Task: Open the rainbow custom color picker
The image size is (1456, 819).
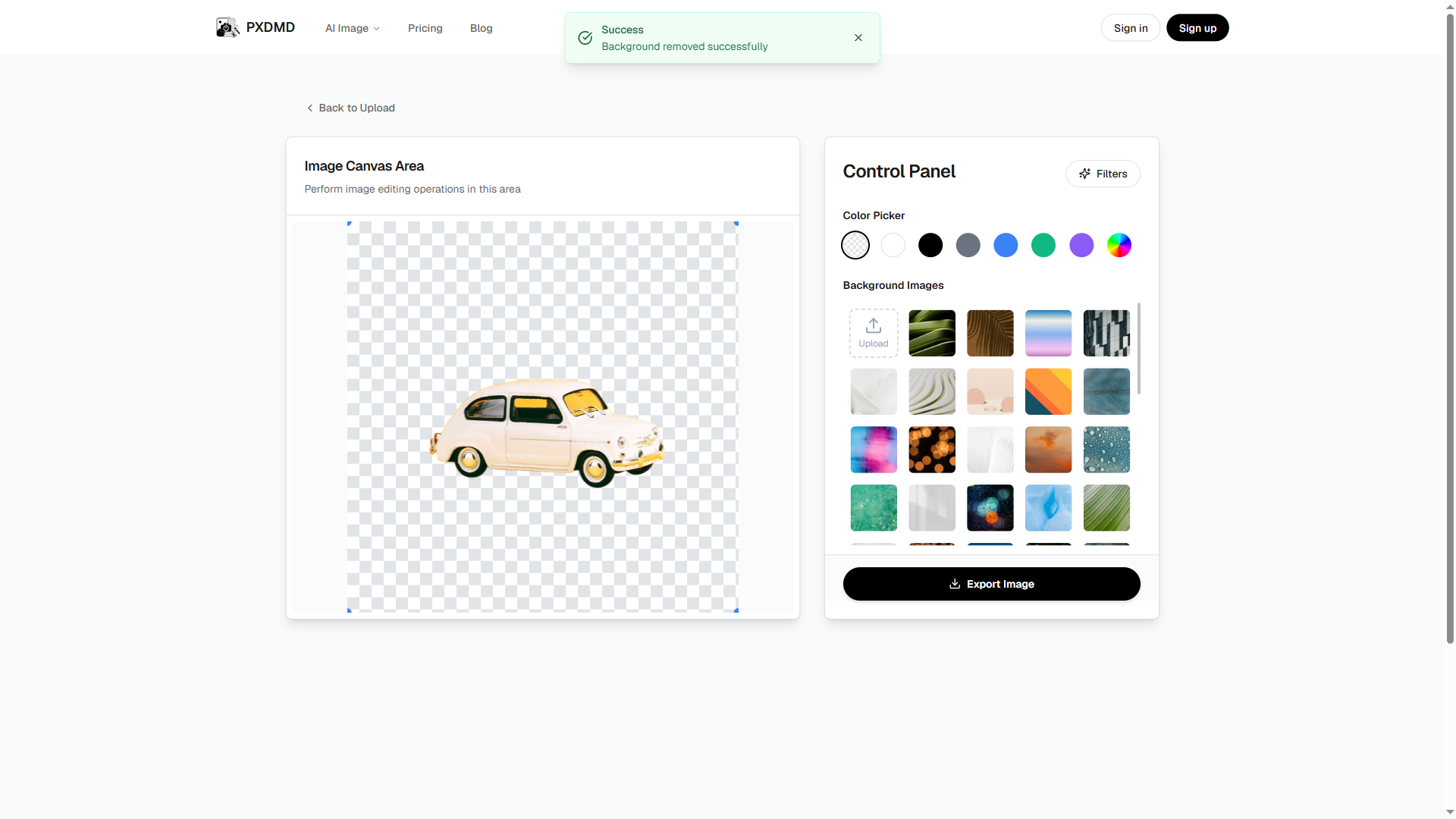Action: coord(1119,245)
